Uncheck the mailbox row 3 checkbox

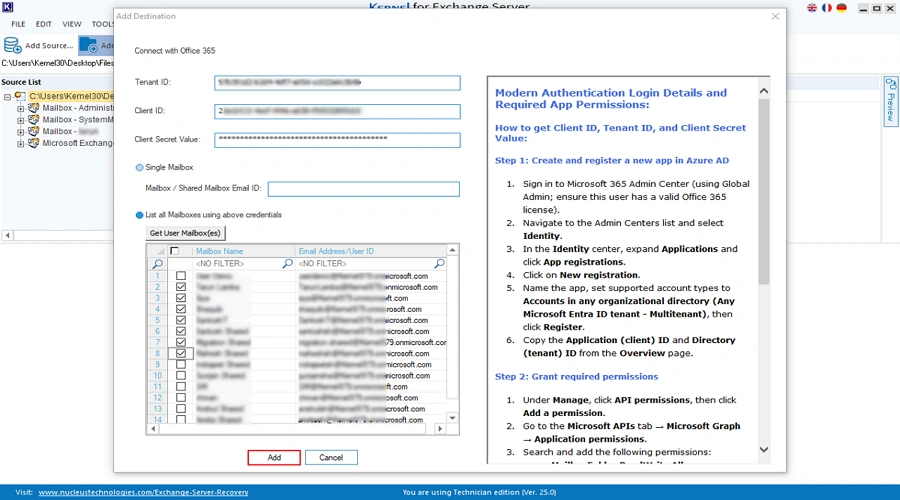(181, 298)
